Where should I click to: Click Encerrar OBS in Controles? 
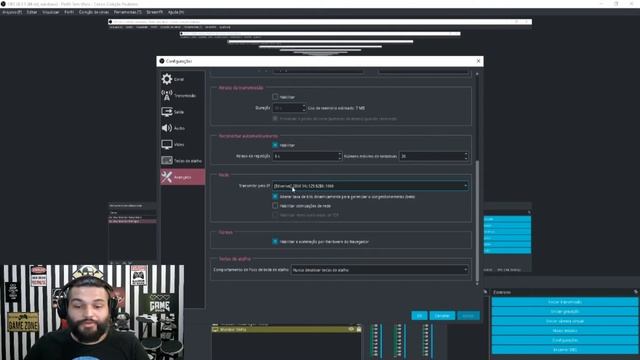click(564, 350)
